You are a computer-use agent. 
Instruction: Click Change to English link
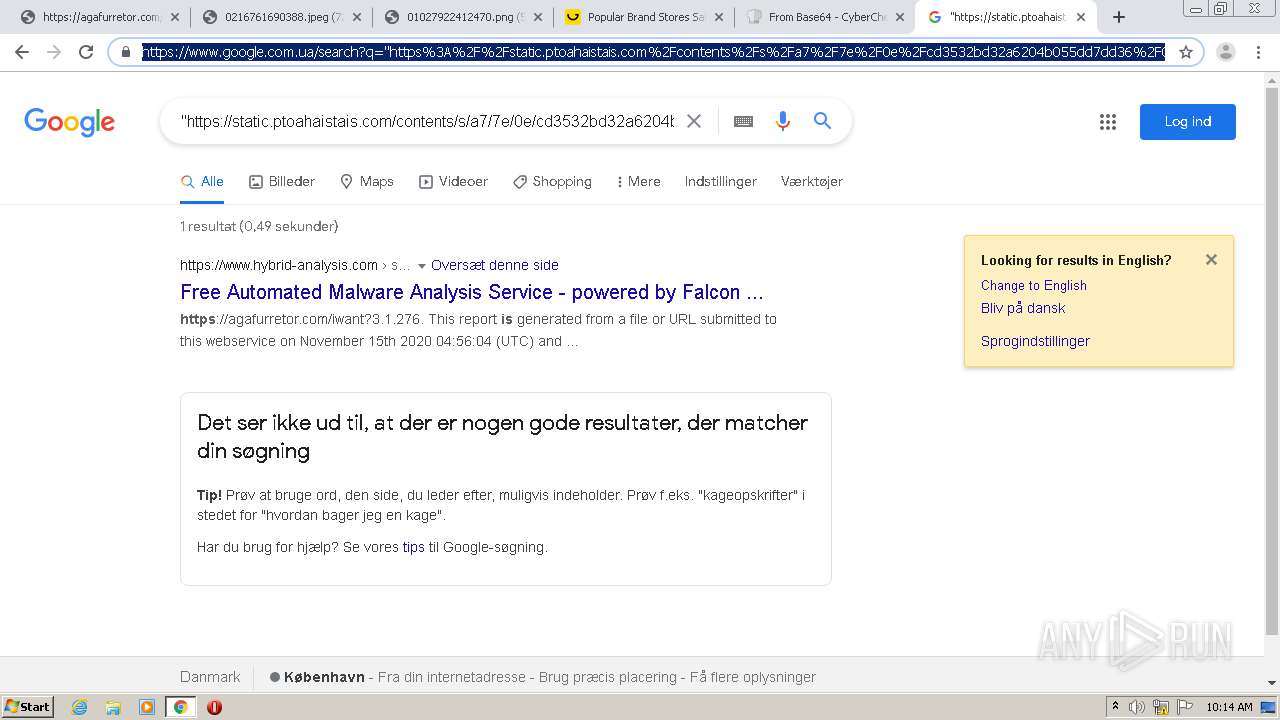click(1034, 285)
